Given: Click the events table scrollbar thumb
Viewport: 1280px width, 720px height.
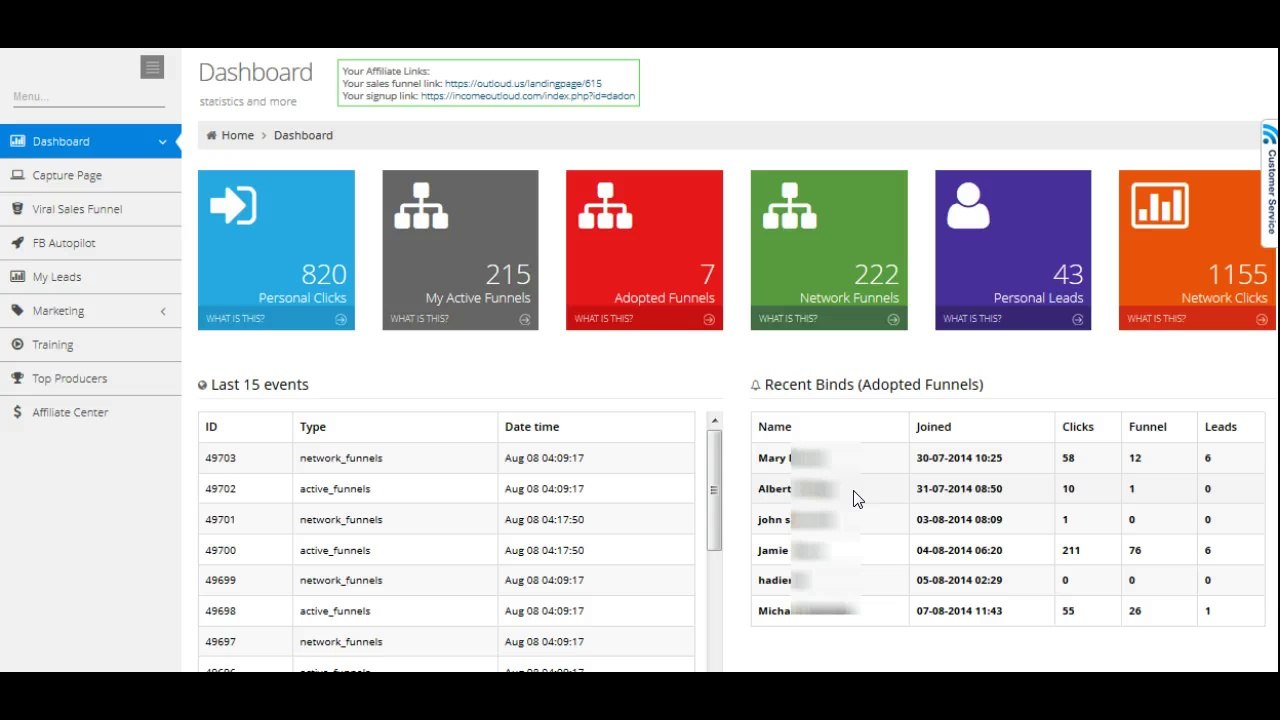Looking at the screenshot, I should [x=714, y=490].
